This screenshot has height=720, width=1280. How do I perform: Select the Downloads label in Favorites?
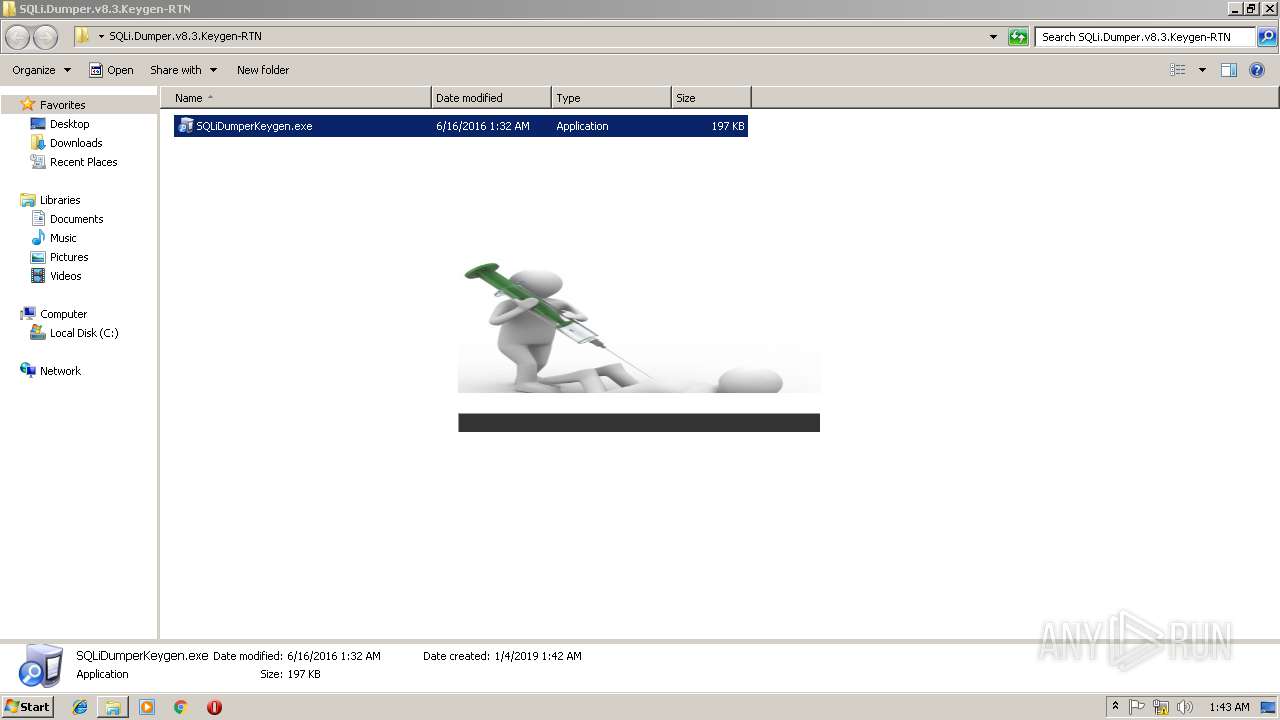76,143
